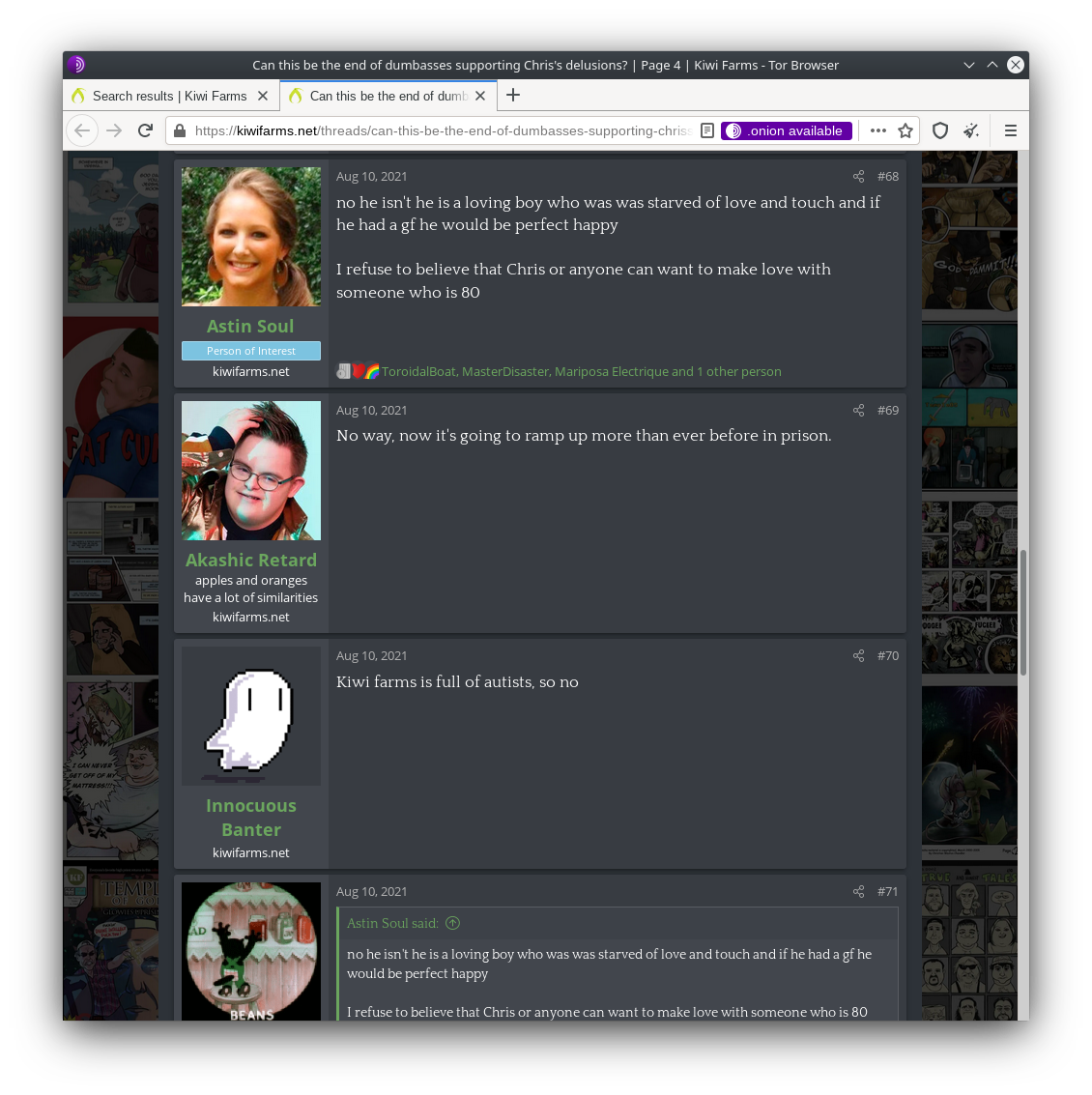Click the URL address field

tap(444, 130)
